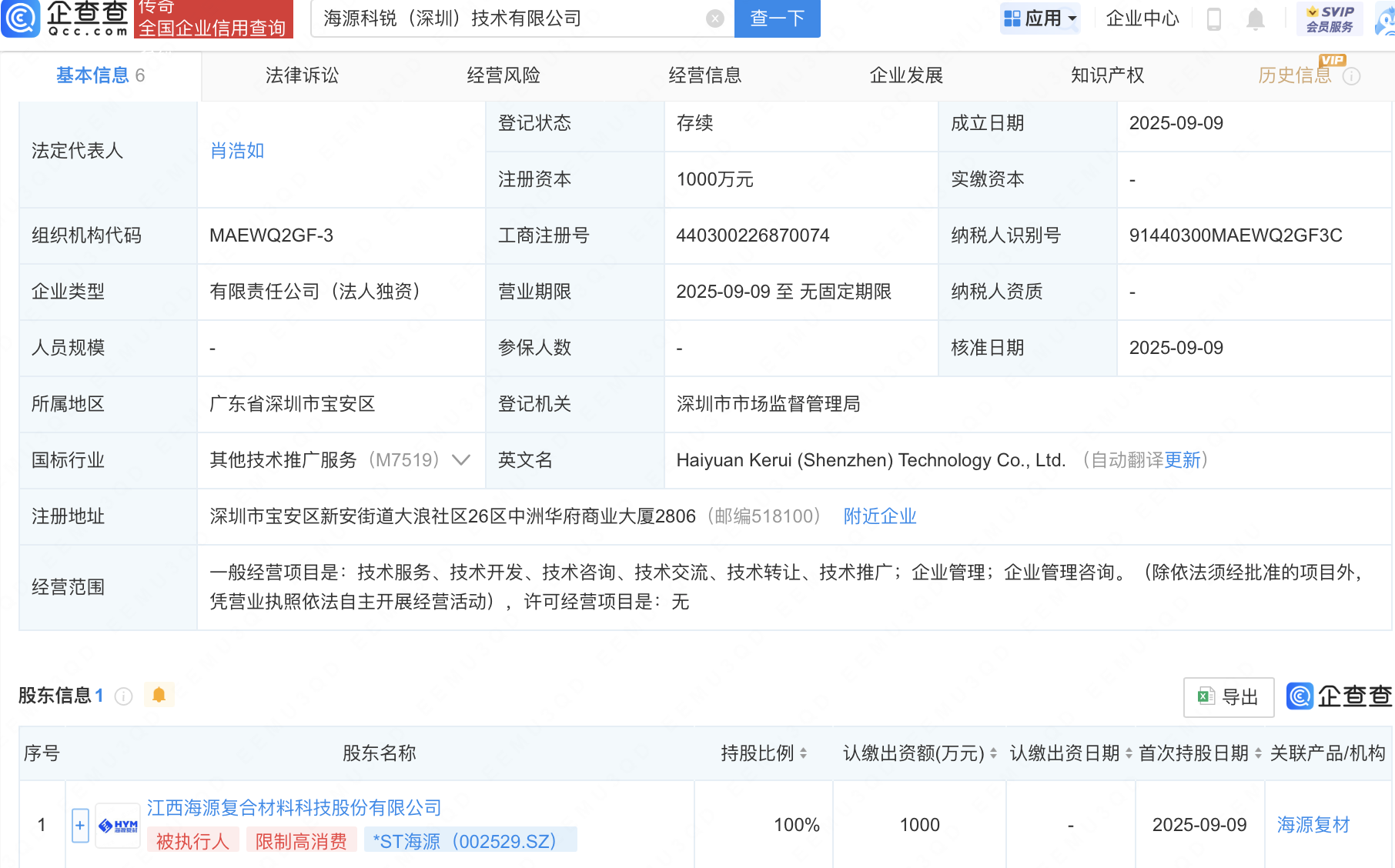Clear the search box with X icon
This screenshot has width=1395, height=868.
[715, 18]
